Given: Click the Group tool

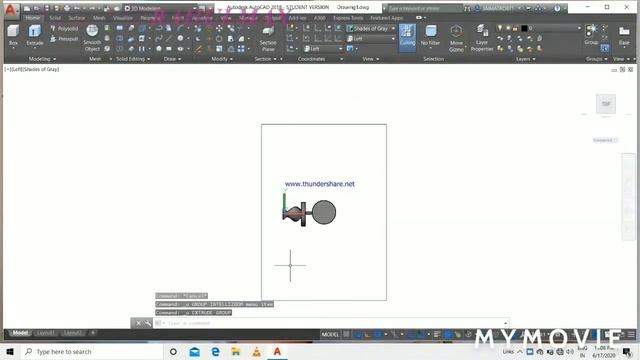Looking at the screenshot, I should tap(591, 34).
